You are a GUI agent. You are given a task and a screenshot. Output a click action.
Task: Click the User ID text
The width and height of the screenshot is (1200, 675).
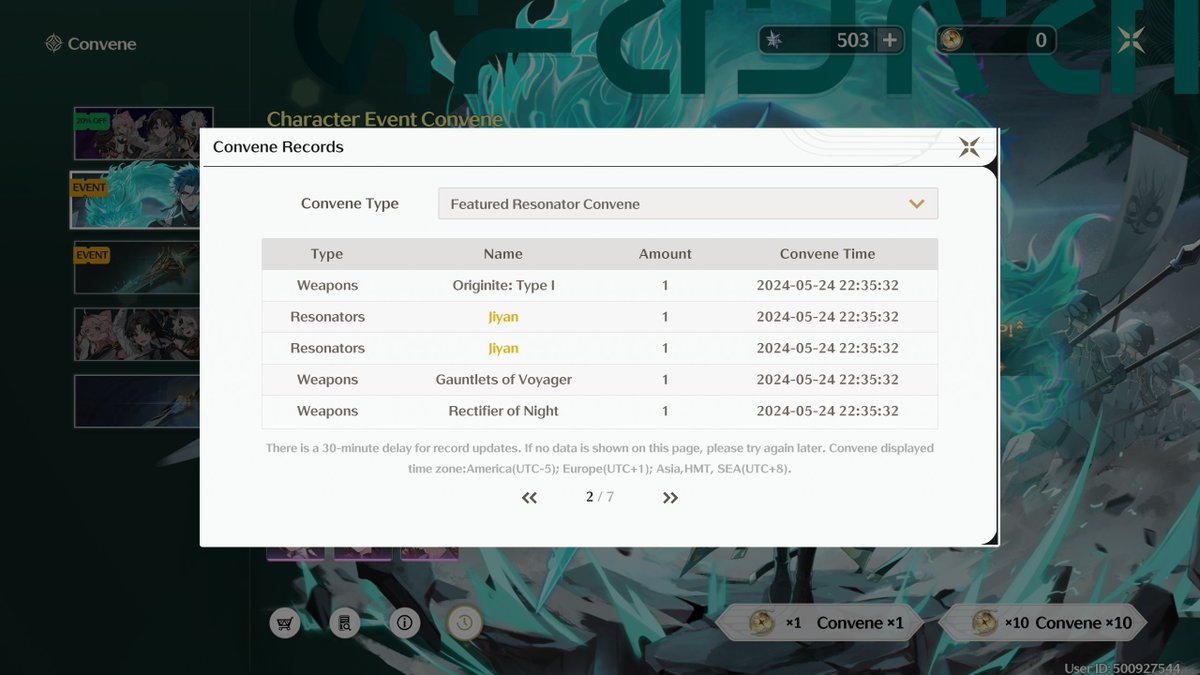1122,667
